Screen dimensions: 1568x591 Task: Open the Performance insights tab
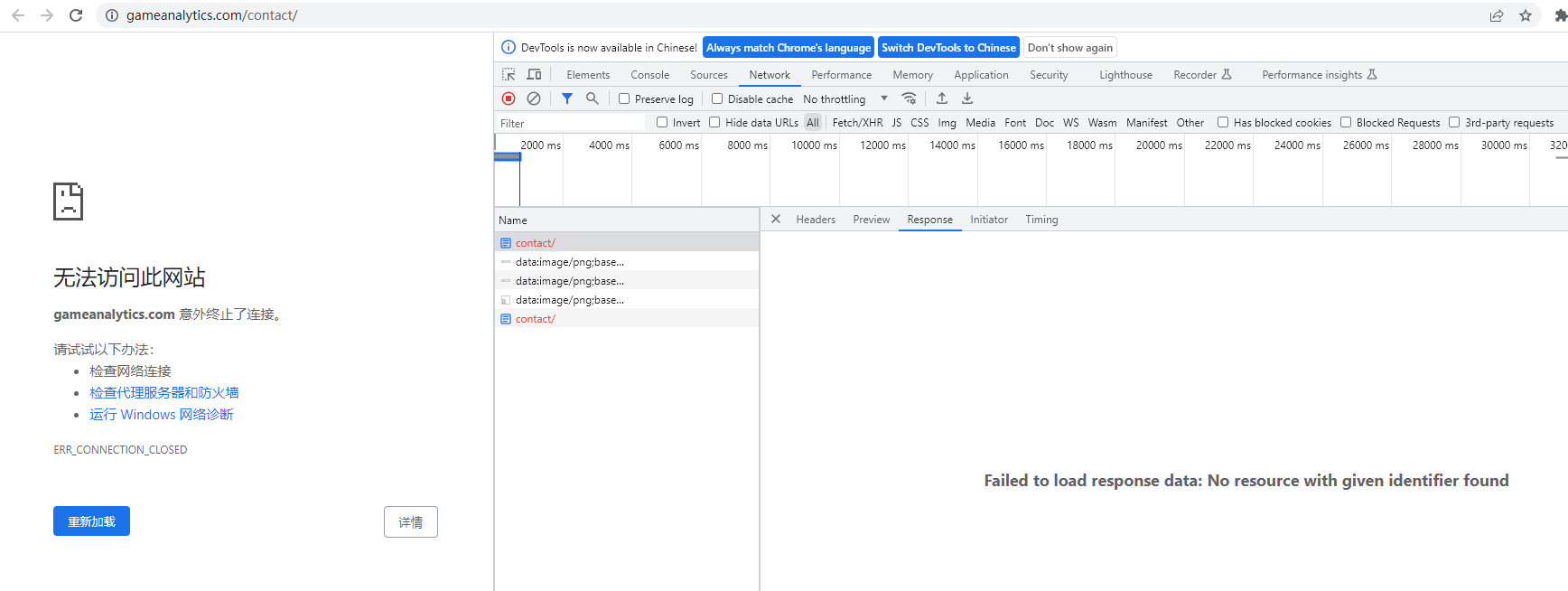point(1319,75)
